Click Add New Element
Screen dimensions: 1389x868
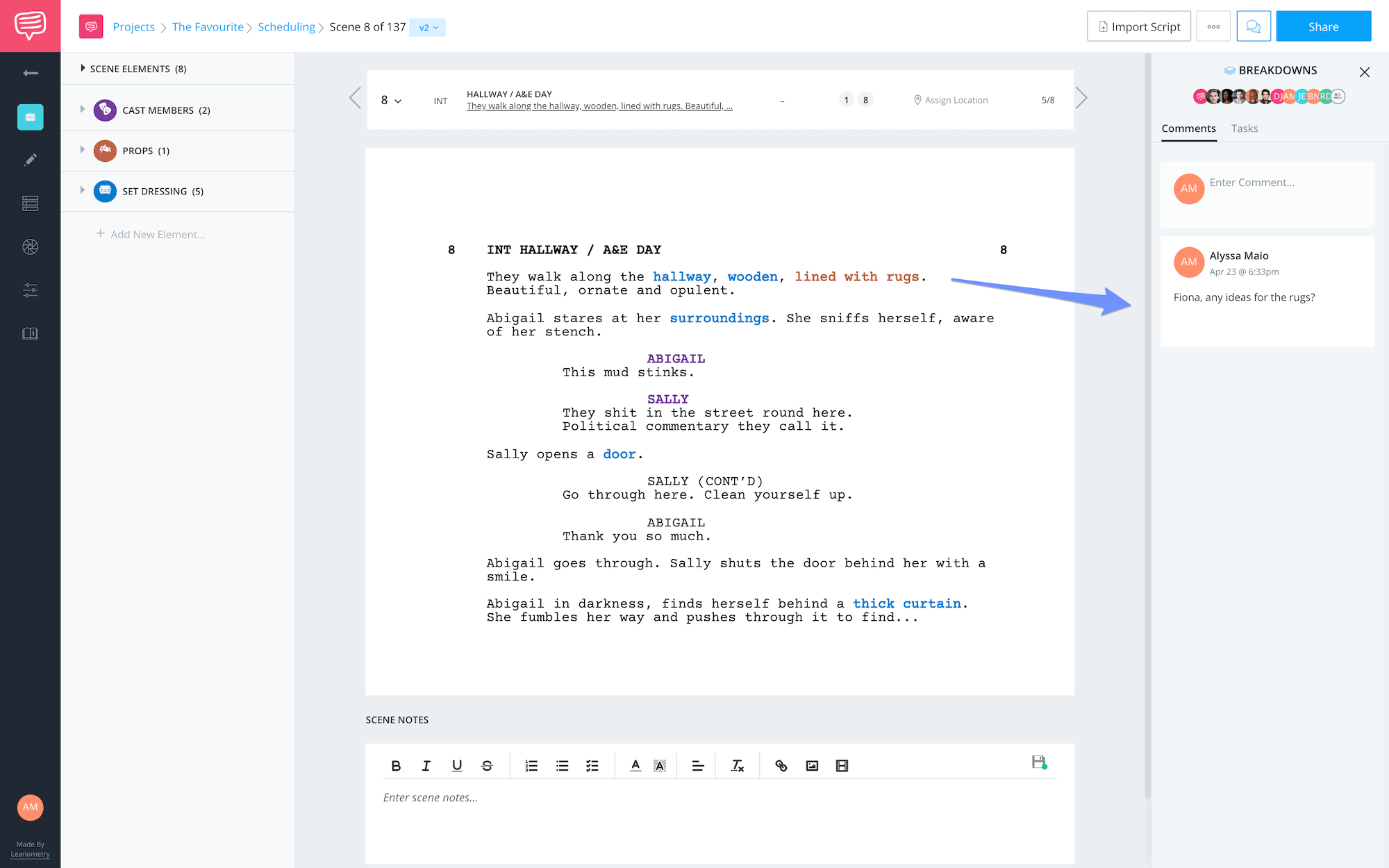pos(151,234)
